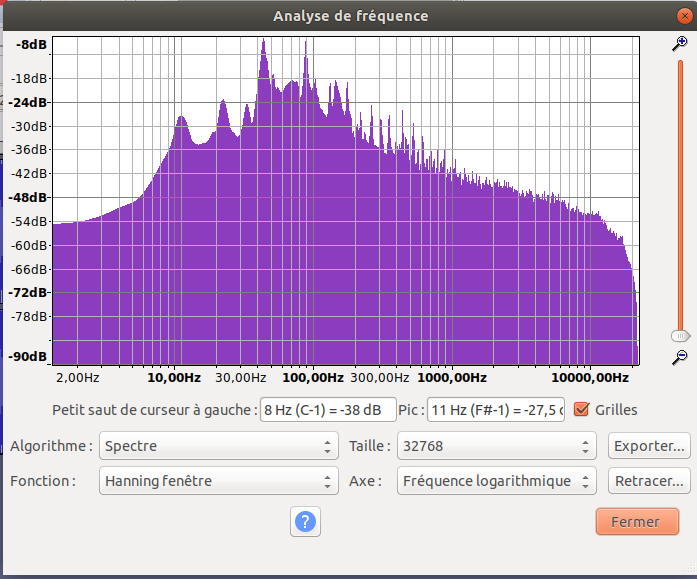Open the blue question mark help

point(305,521)
